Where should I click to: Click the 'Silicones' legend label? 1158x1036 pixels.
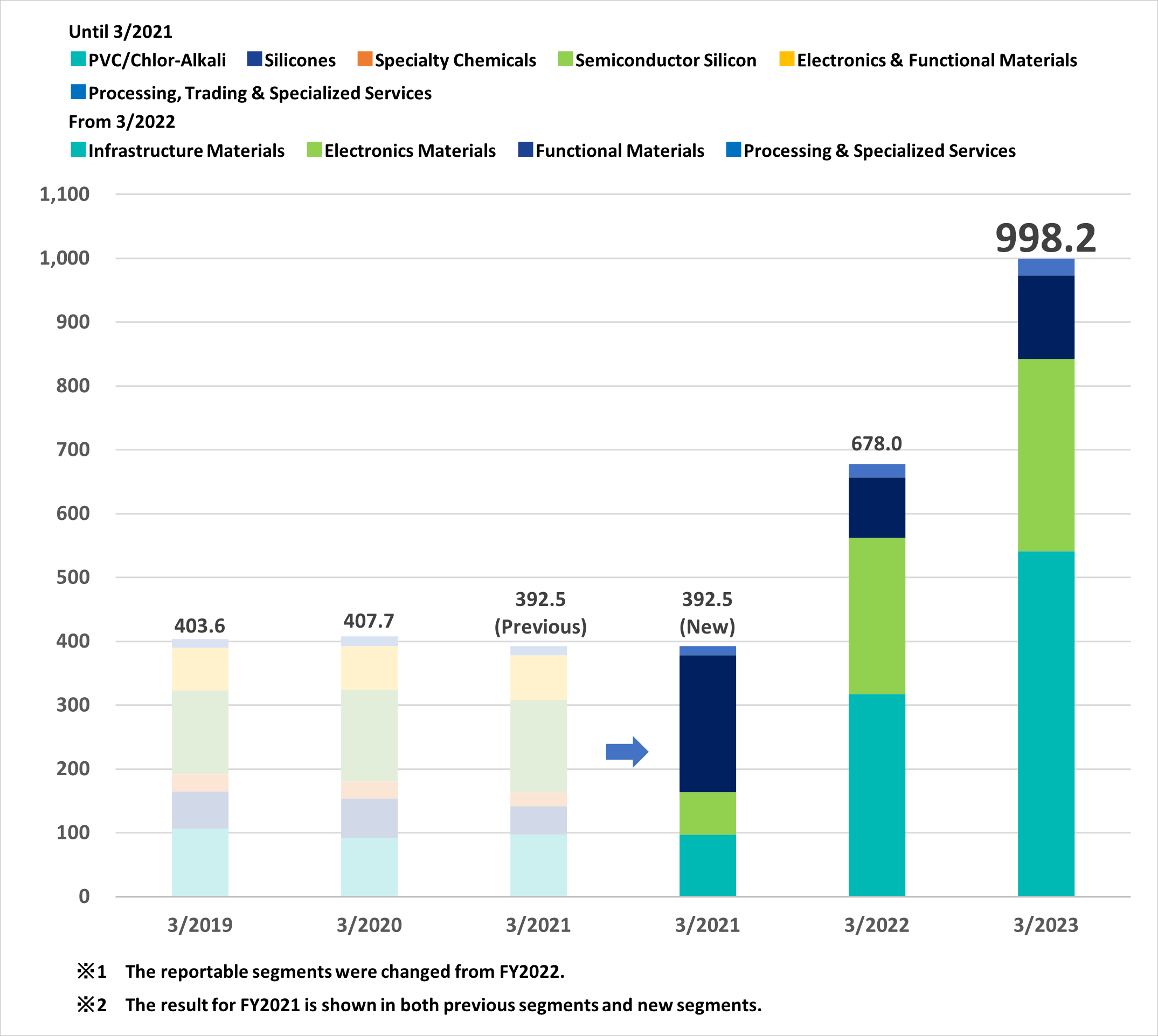(x=300, y=60)
